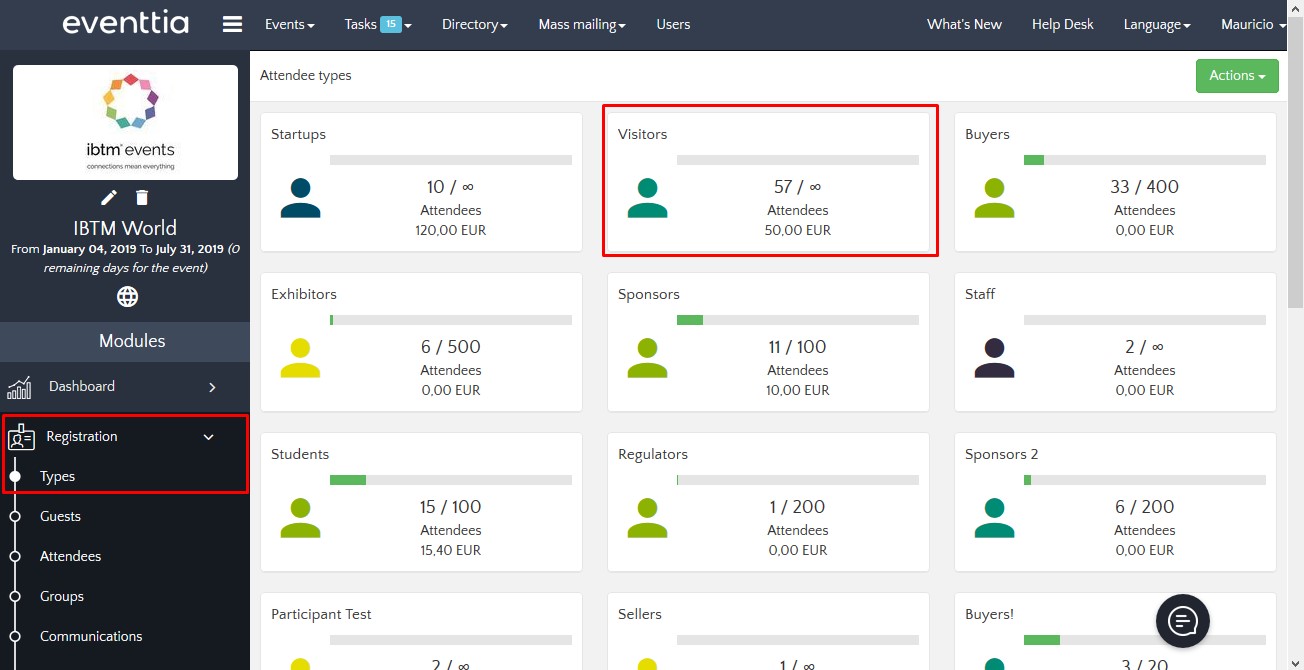Click the Buyers capacity progress bar
Screen dimensions: 1304x670
click(1144, 160)
